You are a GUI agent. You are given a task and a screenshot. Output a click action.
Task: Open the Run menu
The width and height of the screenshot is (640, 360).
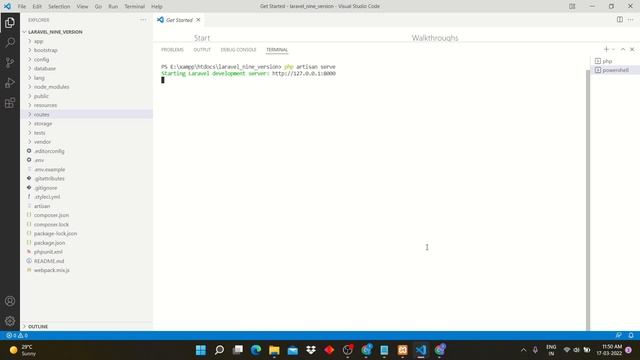click(113, 7)
